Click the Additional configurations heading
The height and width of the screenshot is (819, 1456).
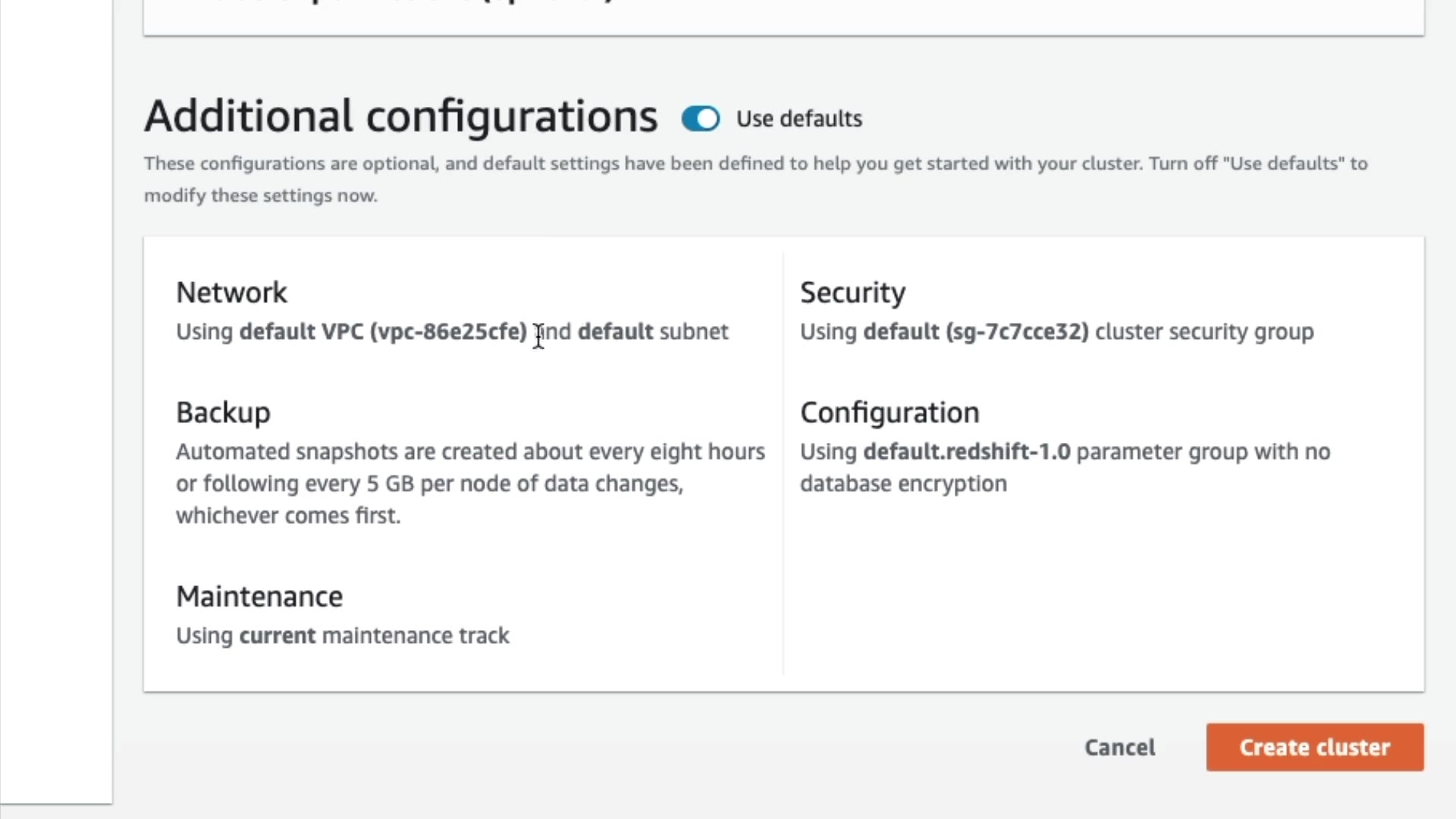(400, 116)
